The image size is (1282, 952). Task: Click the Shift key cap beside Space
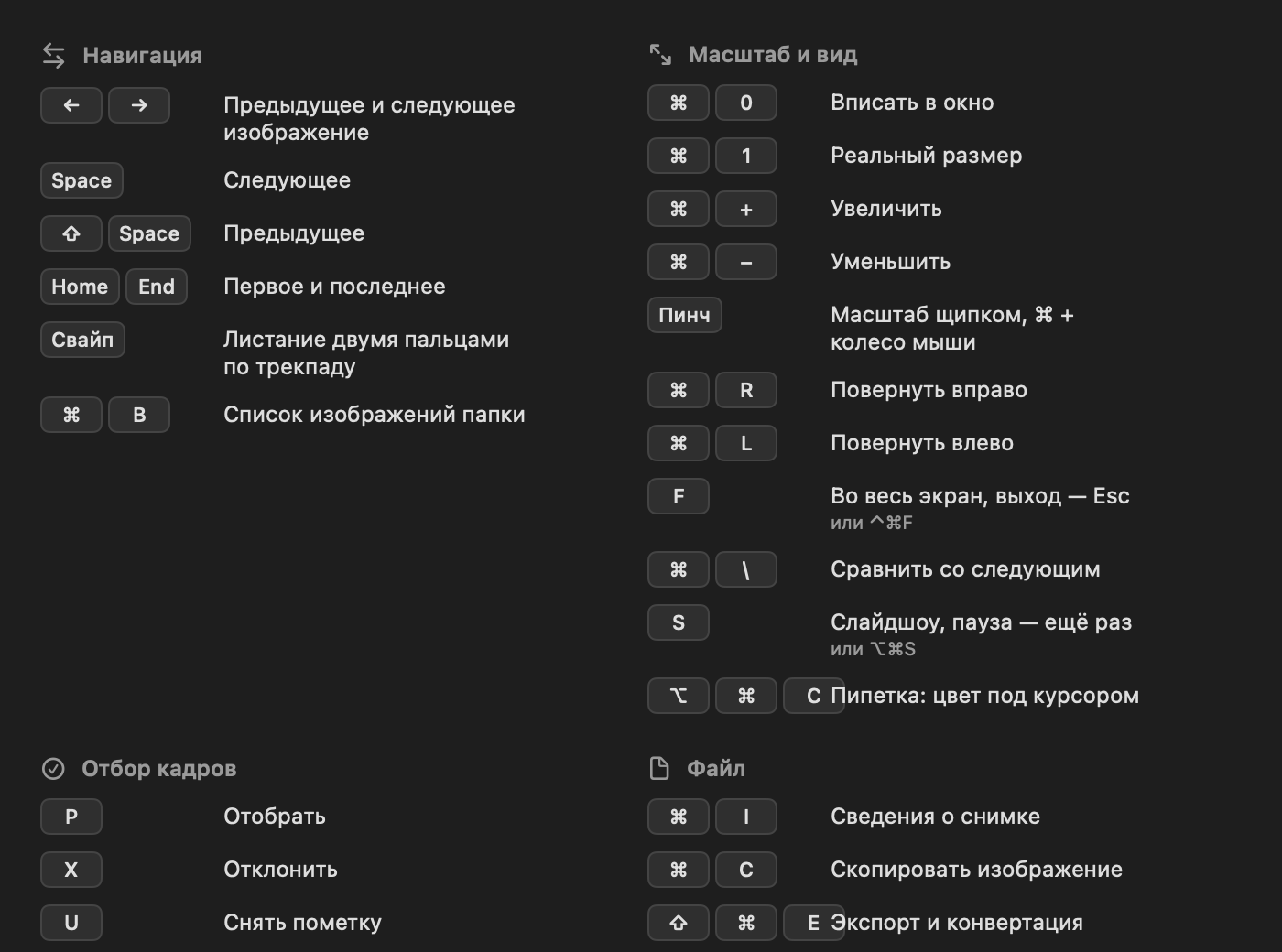pyautogui.click(x=71, y=233)
